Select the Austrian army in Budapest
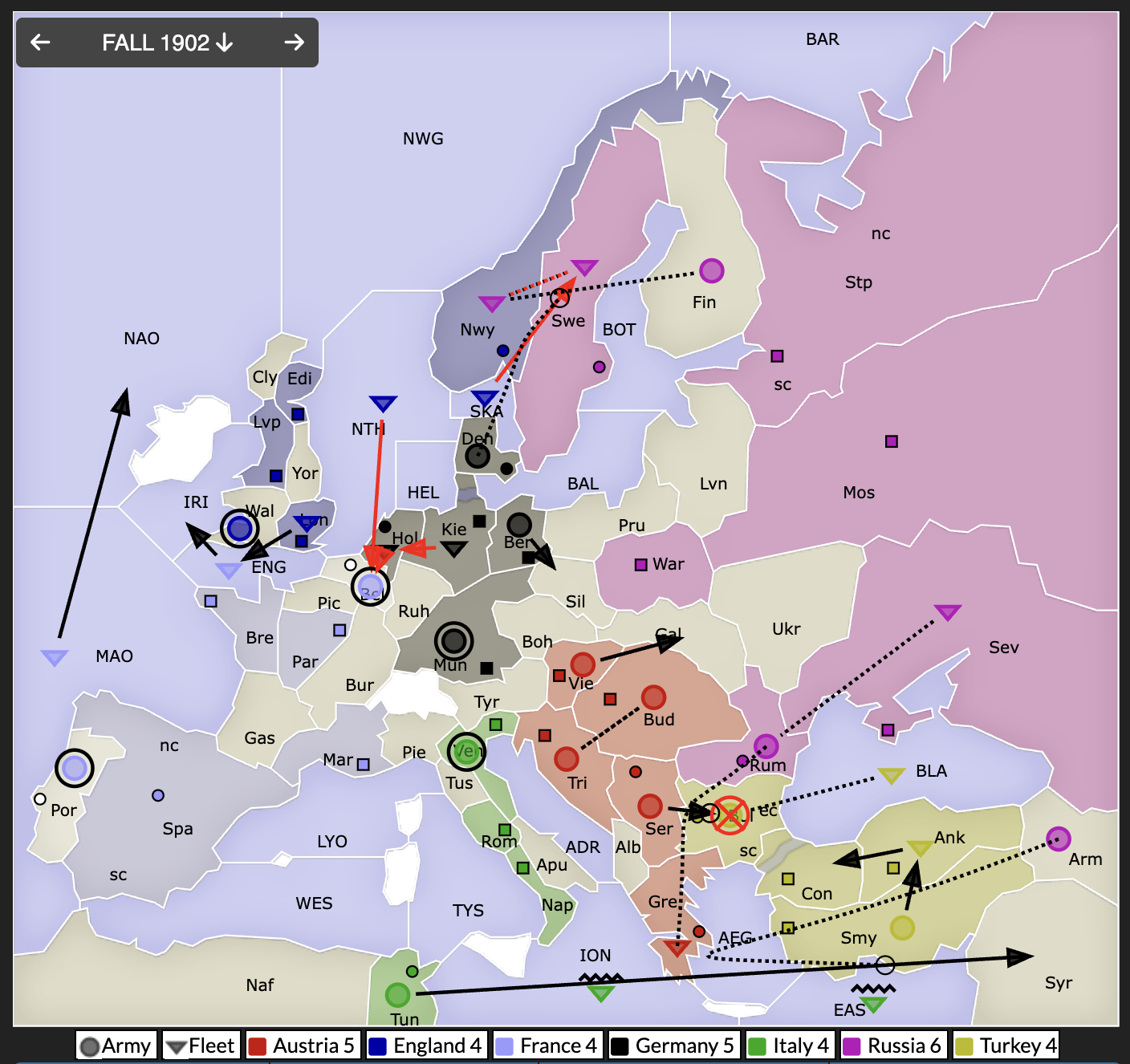The height and width of the screenshot is (1064, 1130). point(654,697)
